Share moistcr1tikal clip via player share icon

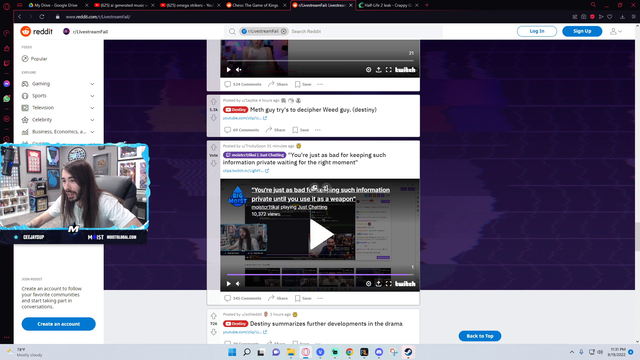click(x=378, y=284)
